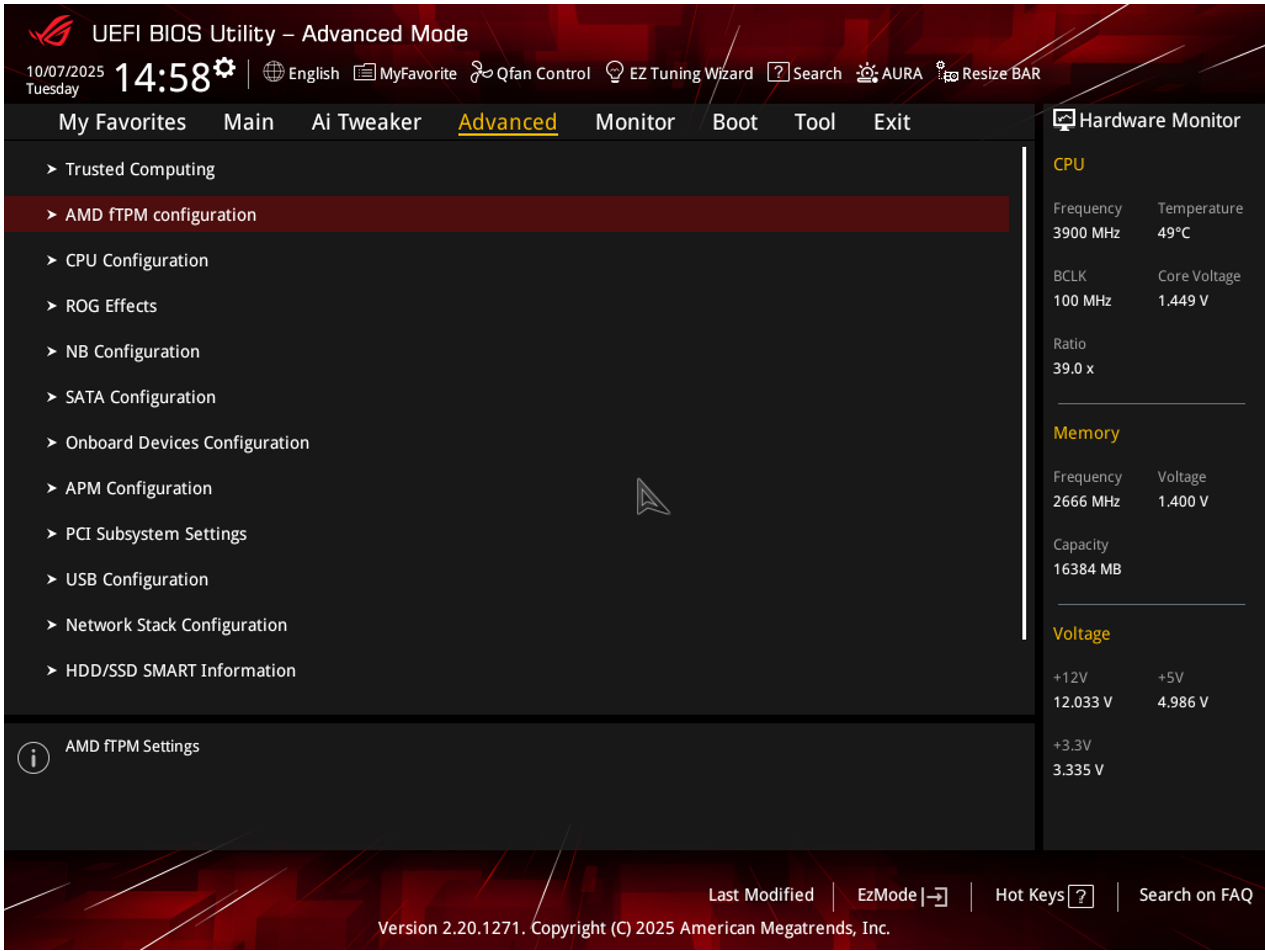
Task: Switch to the Ai Tweaker tab
Action: [x=366, y=122]
